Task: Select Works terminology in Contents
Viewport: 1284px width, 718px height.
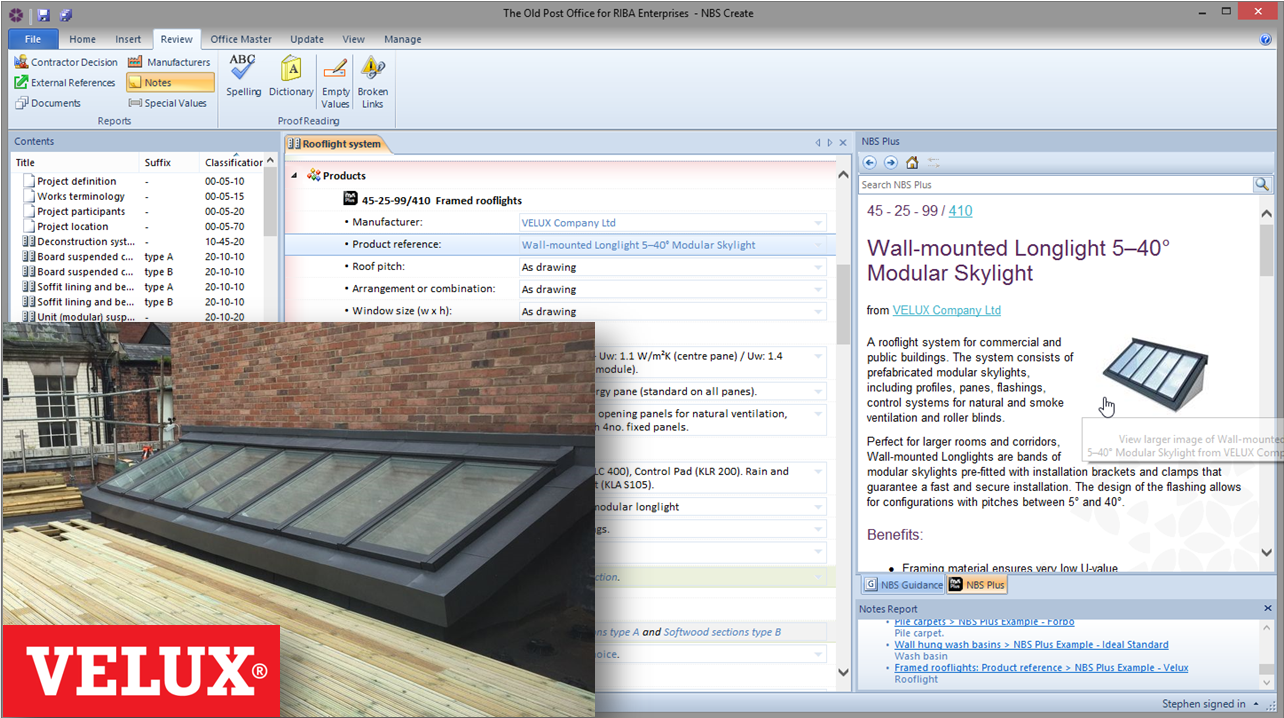Action: click(81, 196)
